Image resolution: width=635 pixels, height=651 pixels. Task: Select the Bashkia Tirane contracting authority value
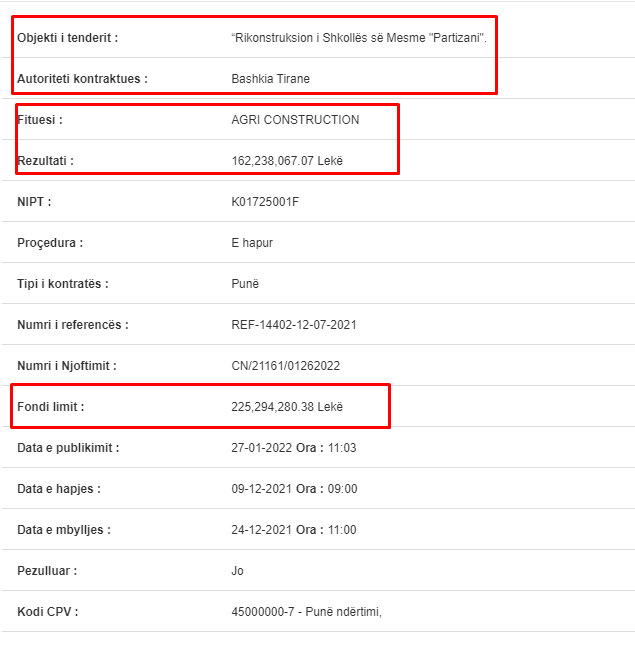point(270,78)
